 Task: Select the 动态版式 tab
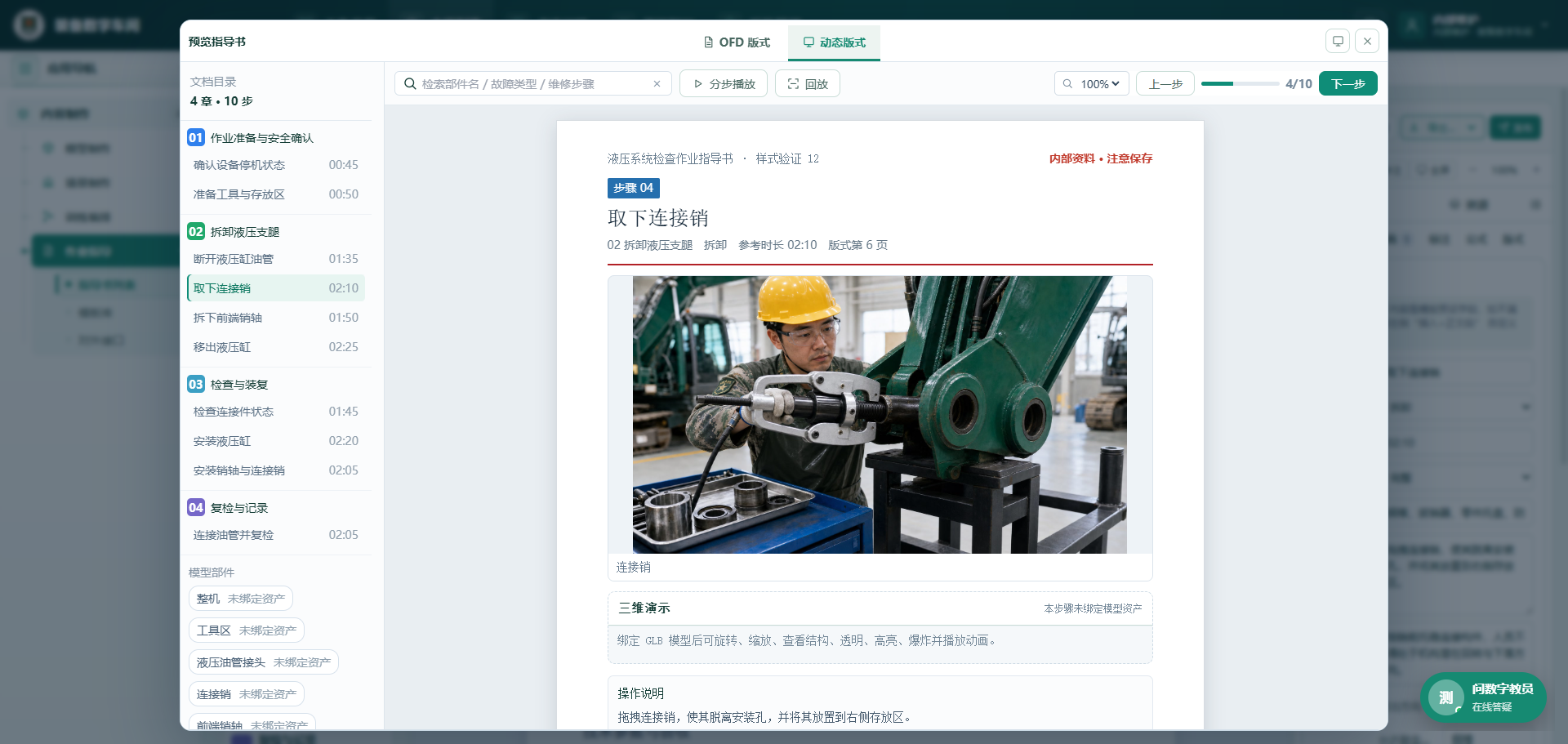[834, 42]
